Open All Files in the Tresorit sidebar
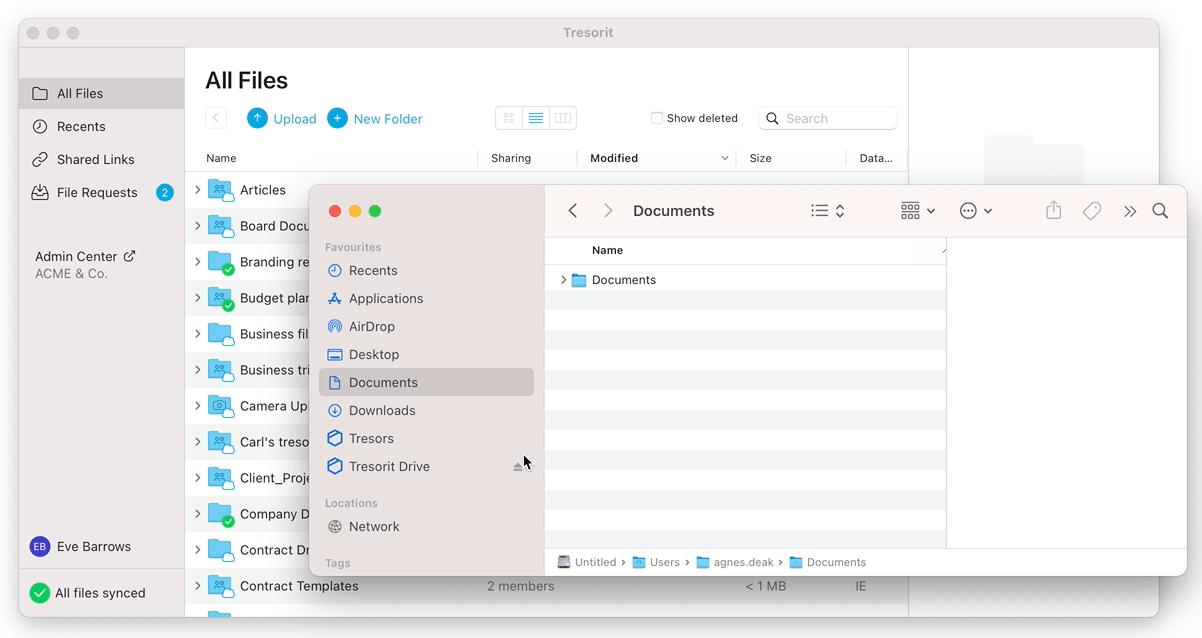This screenshot has height=638, width=1202. click(101, 93)
